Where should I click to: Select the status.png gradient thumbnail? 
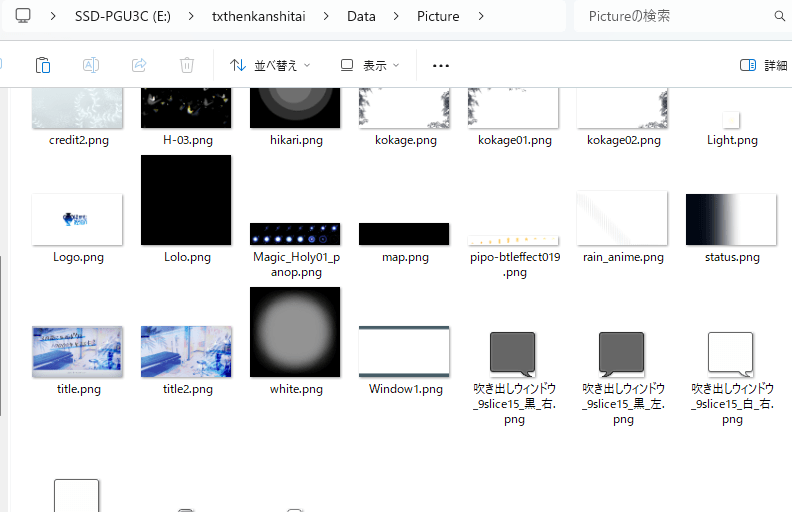pyautogui.click(x=731, y=219)
